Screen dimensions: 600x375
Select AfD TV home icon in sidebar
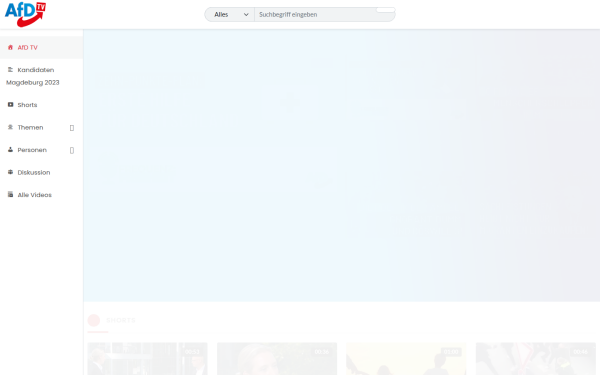click(x=10, y=47)
